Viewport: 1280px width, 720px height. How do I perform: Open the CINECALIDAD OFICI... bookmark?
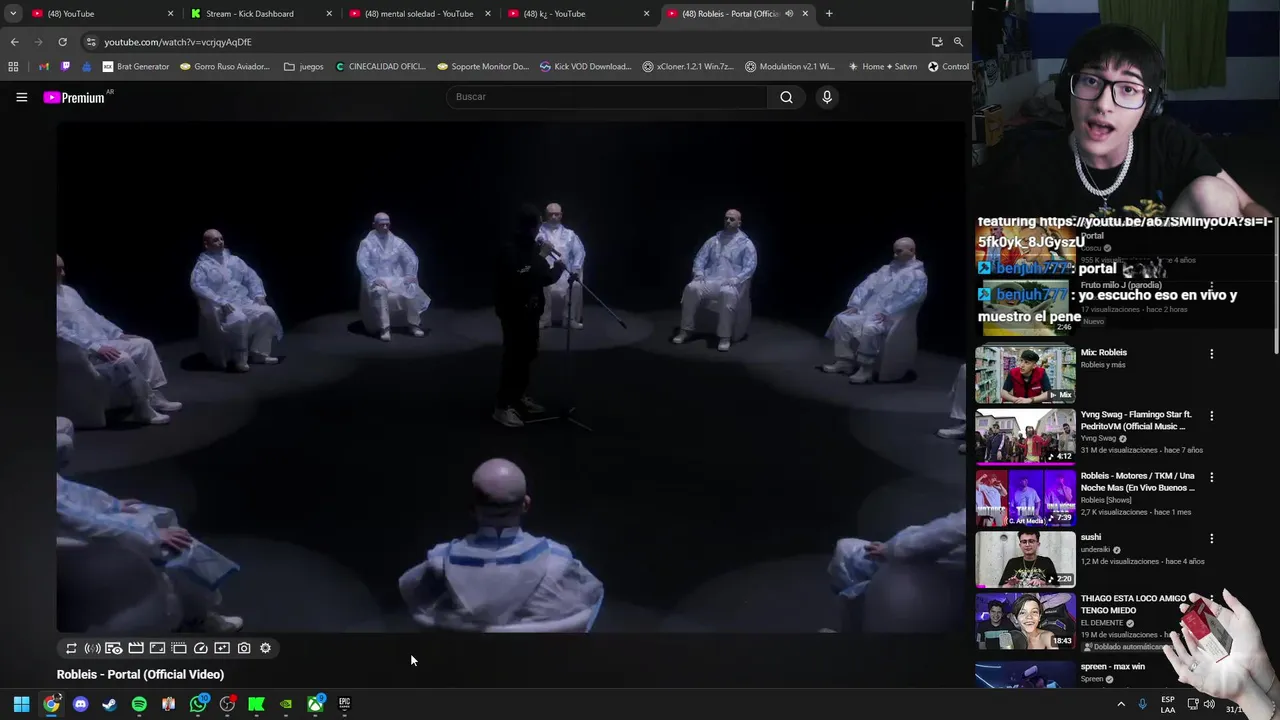380,67
